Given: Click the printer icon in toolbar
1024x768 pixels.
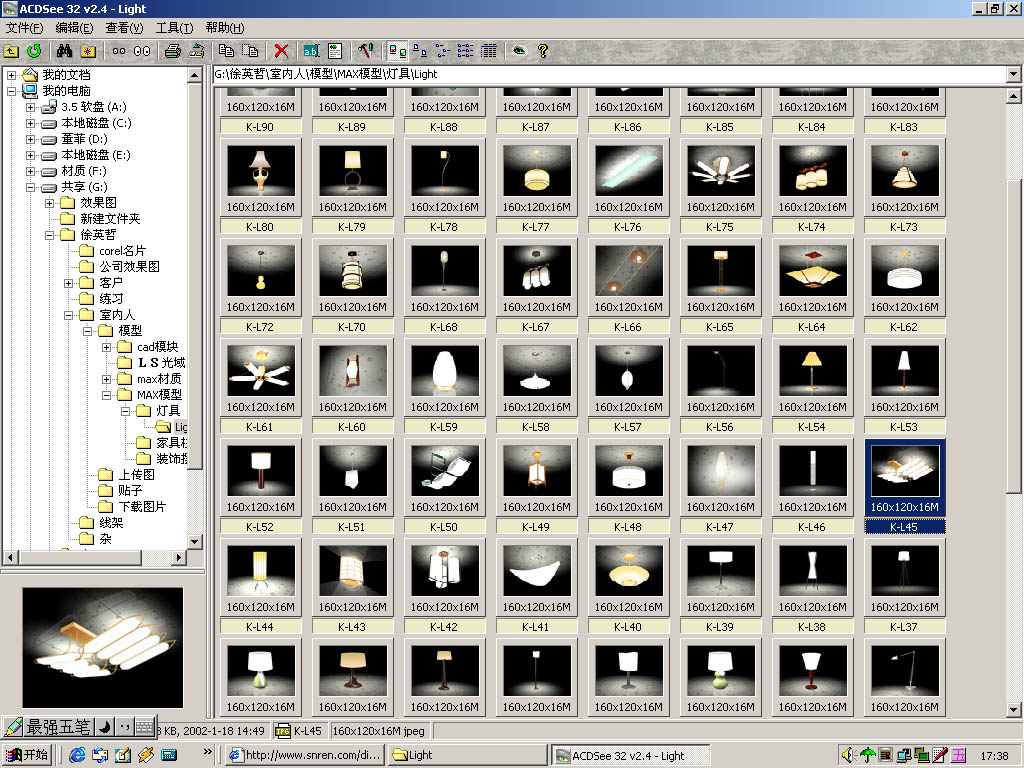Looking at the screenshot, I should coord(173,50).
